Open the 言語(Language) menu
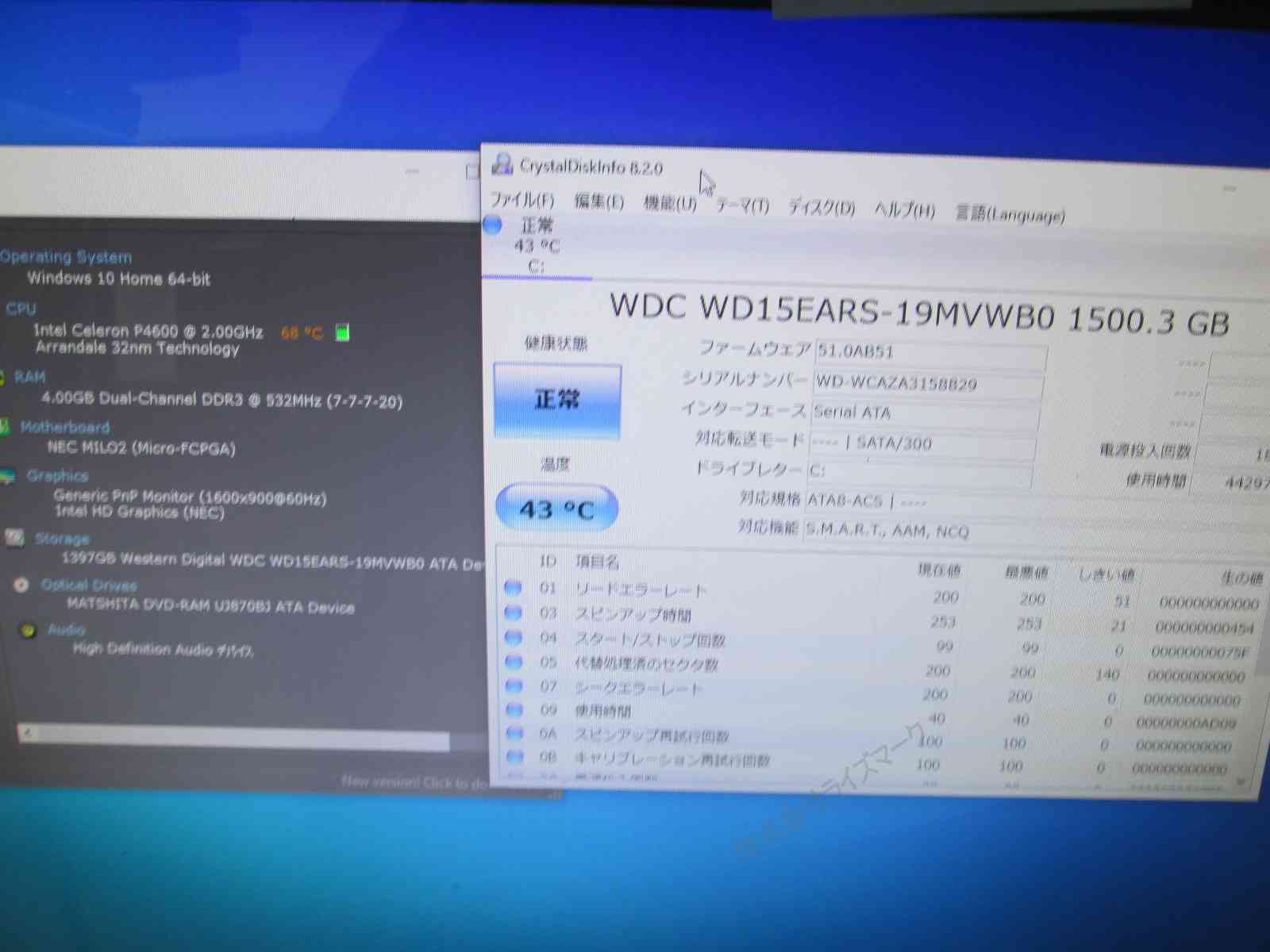The image size is (1270, 952). 1010,214
